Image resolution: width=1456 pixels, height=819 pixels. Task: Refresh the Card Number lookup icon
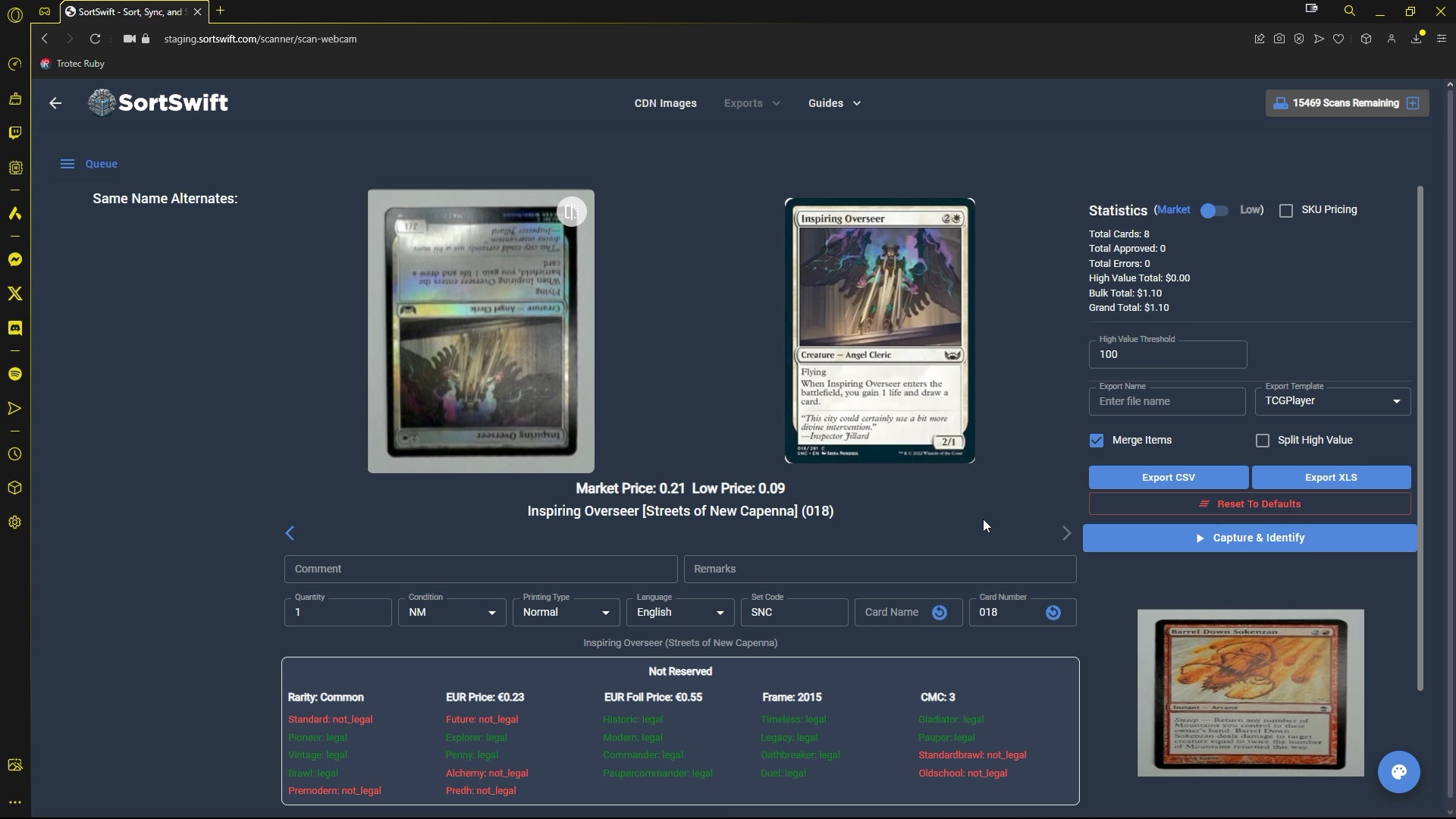coord(1053,613)
